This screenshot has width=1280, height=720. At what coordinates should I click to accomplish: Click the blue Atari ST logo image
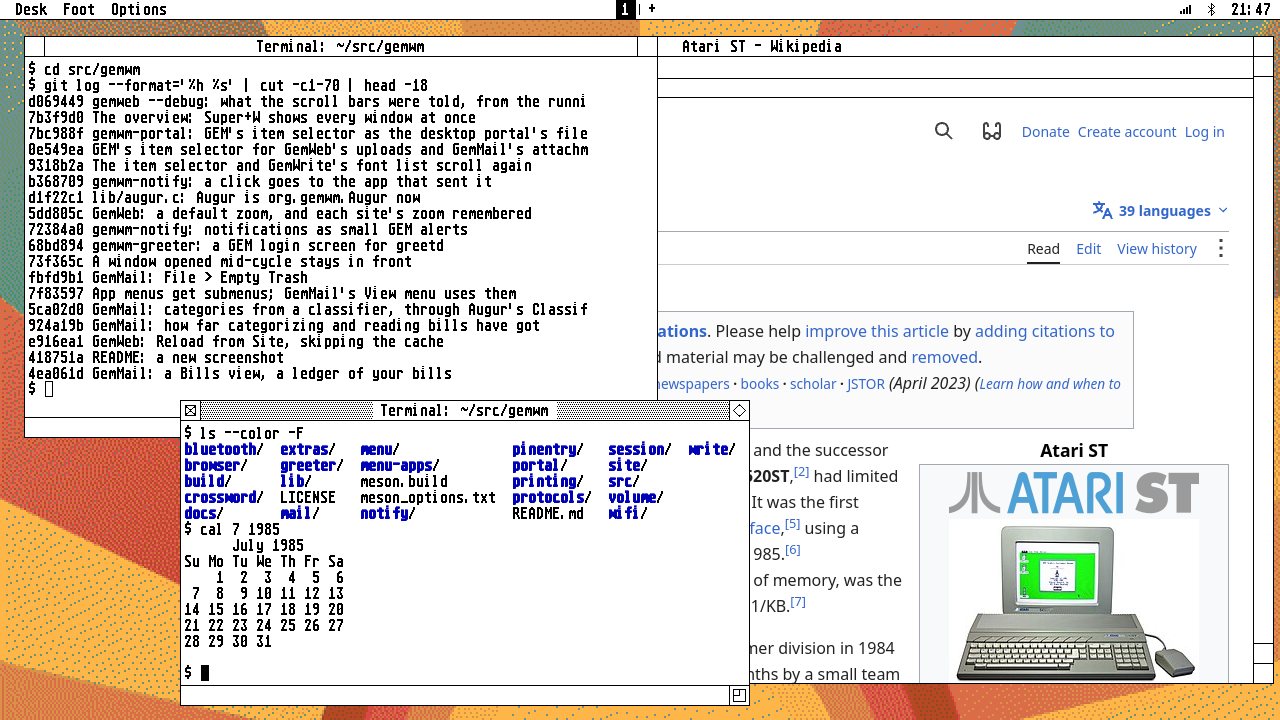pyautogui.click(x=1074, y=493)
